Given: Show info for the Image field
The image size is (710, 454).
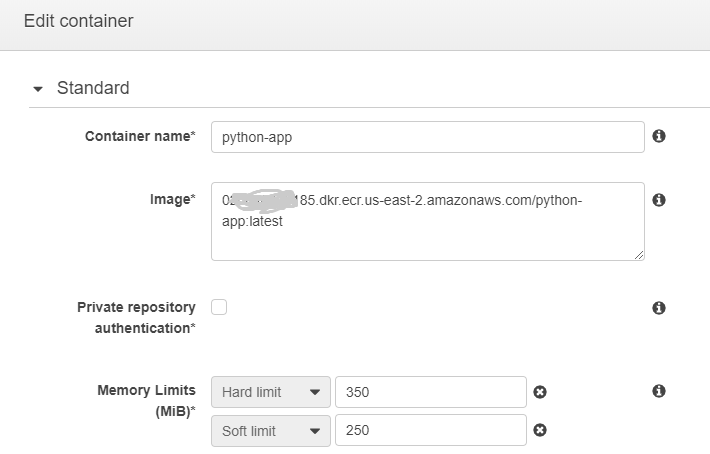Looking at the screenshot, I should point(659,200).
